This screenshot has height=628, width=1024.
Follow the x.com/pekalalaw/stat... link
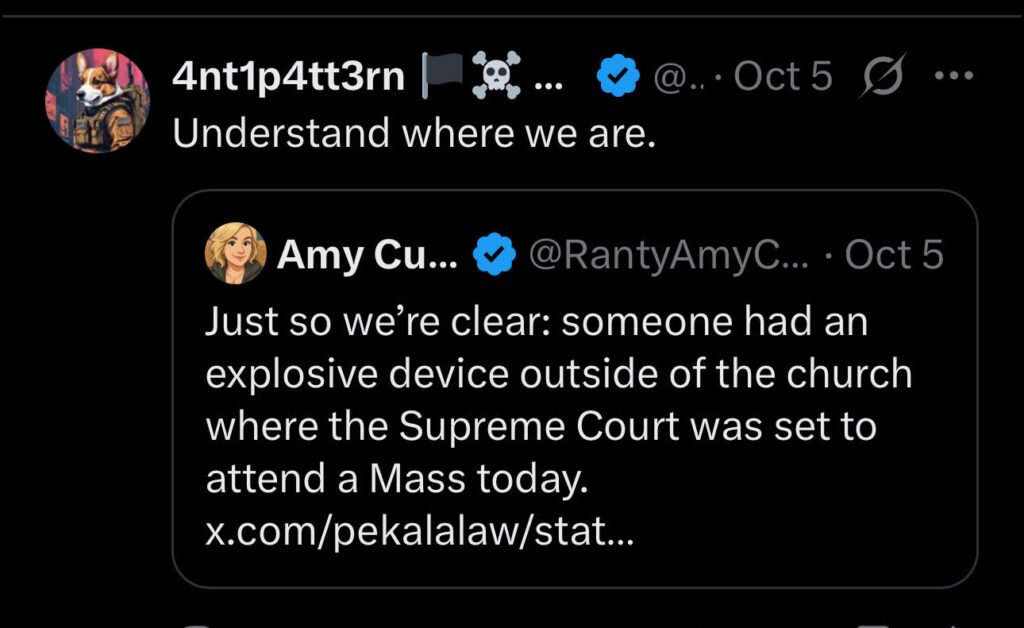[419, 532]
